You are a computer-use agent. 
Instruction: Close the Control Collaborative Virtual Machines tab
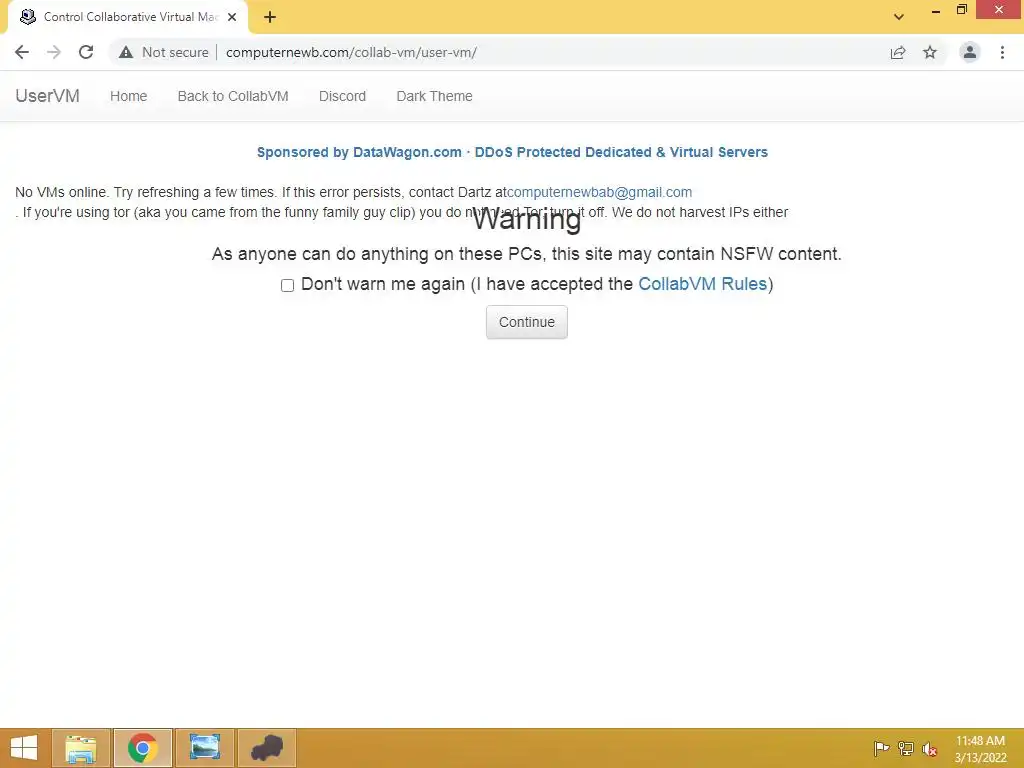click(232, 17)
